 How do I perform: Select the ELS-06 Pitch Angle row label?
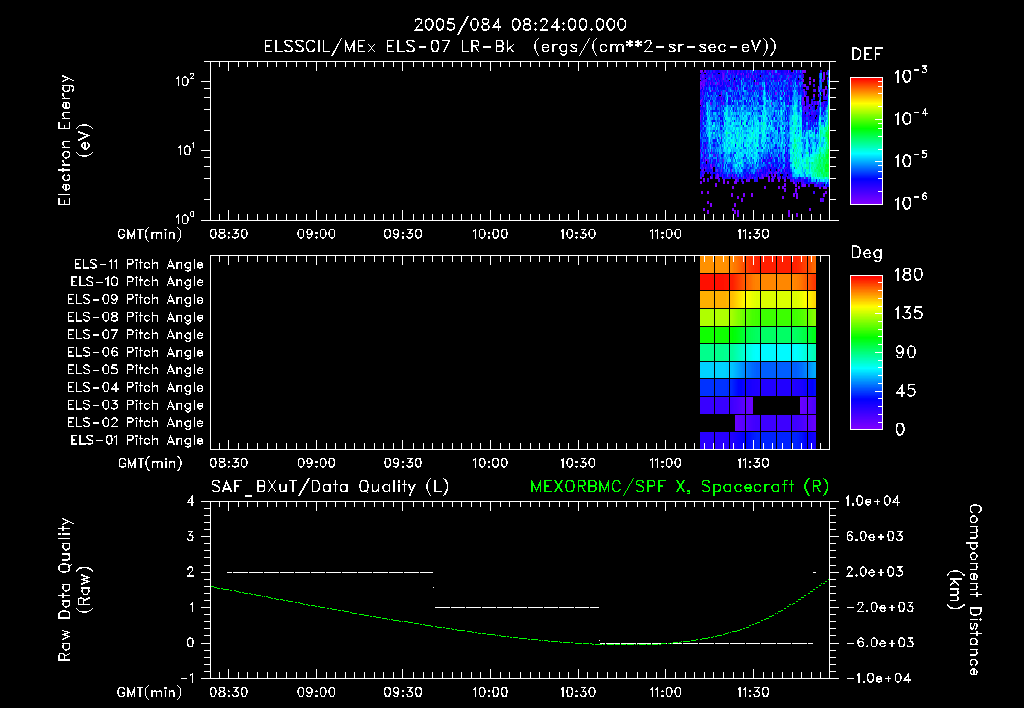point(136,353)
